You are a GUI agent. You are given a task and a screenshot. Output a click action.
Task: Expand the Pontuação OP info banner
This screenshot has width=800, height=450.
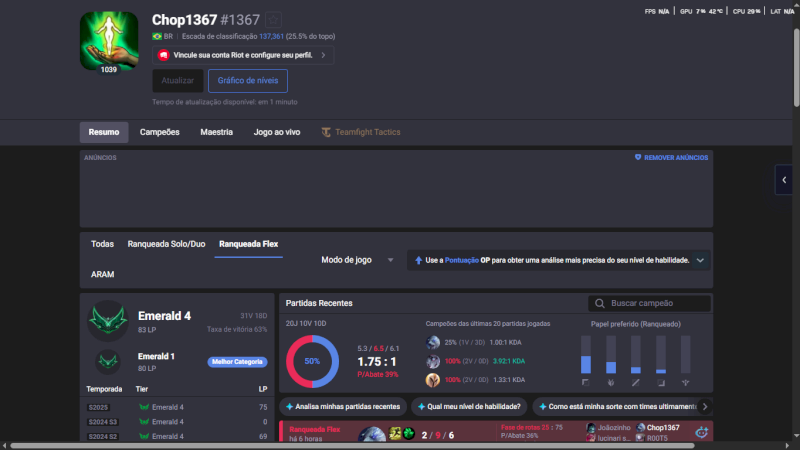(701, 260)
